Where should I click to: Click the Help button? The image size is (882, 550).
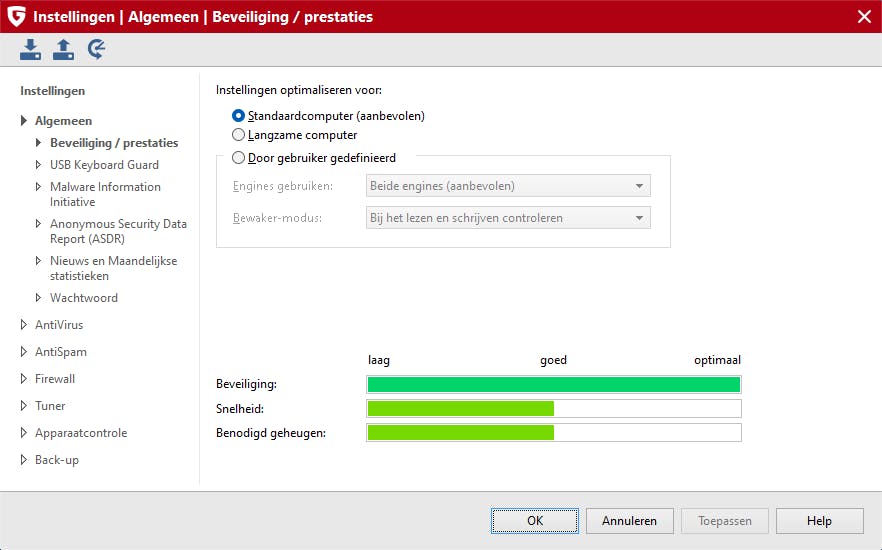[820, 521]
